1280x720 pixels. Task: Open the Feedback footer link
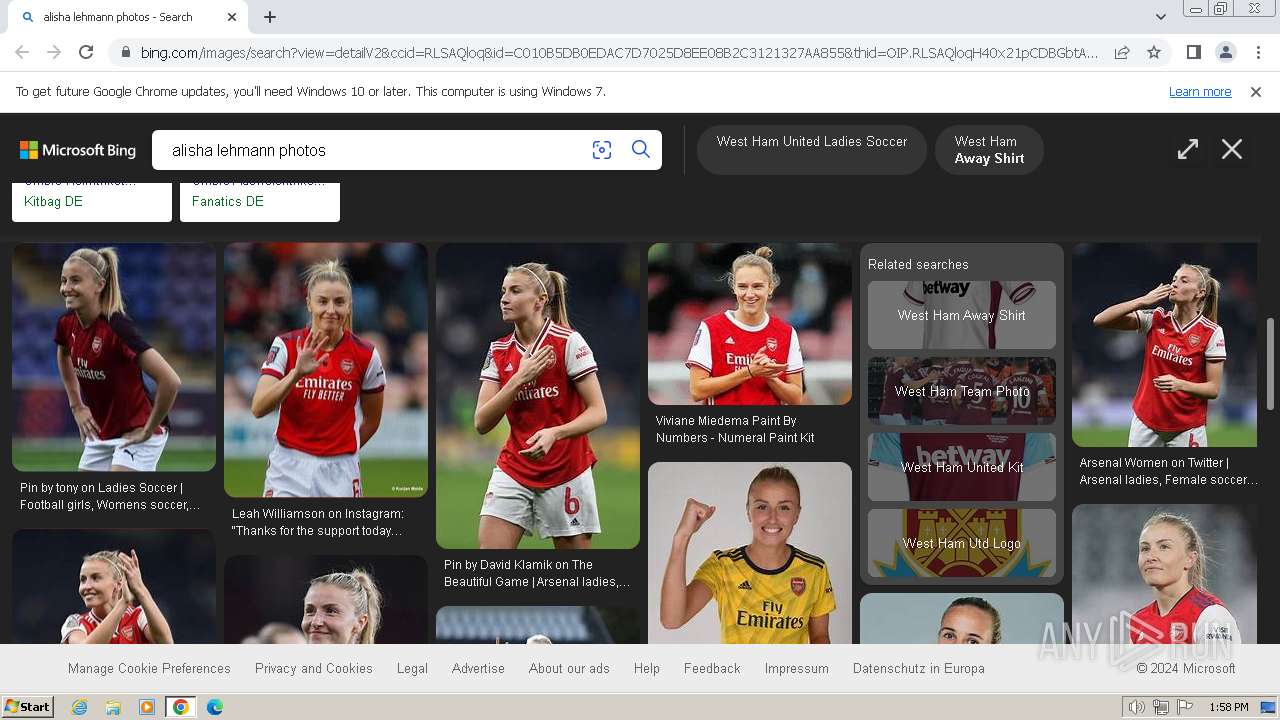click(x=712, y=668)
